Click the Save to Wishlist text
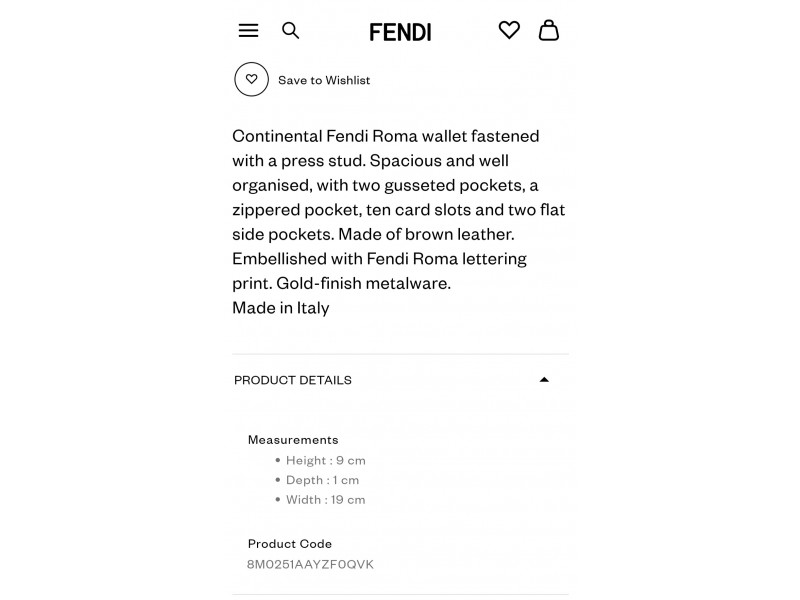Image resolution: width=800 pixels, height=600 pixels. (x=324, y=80)
